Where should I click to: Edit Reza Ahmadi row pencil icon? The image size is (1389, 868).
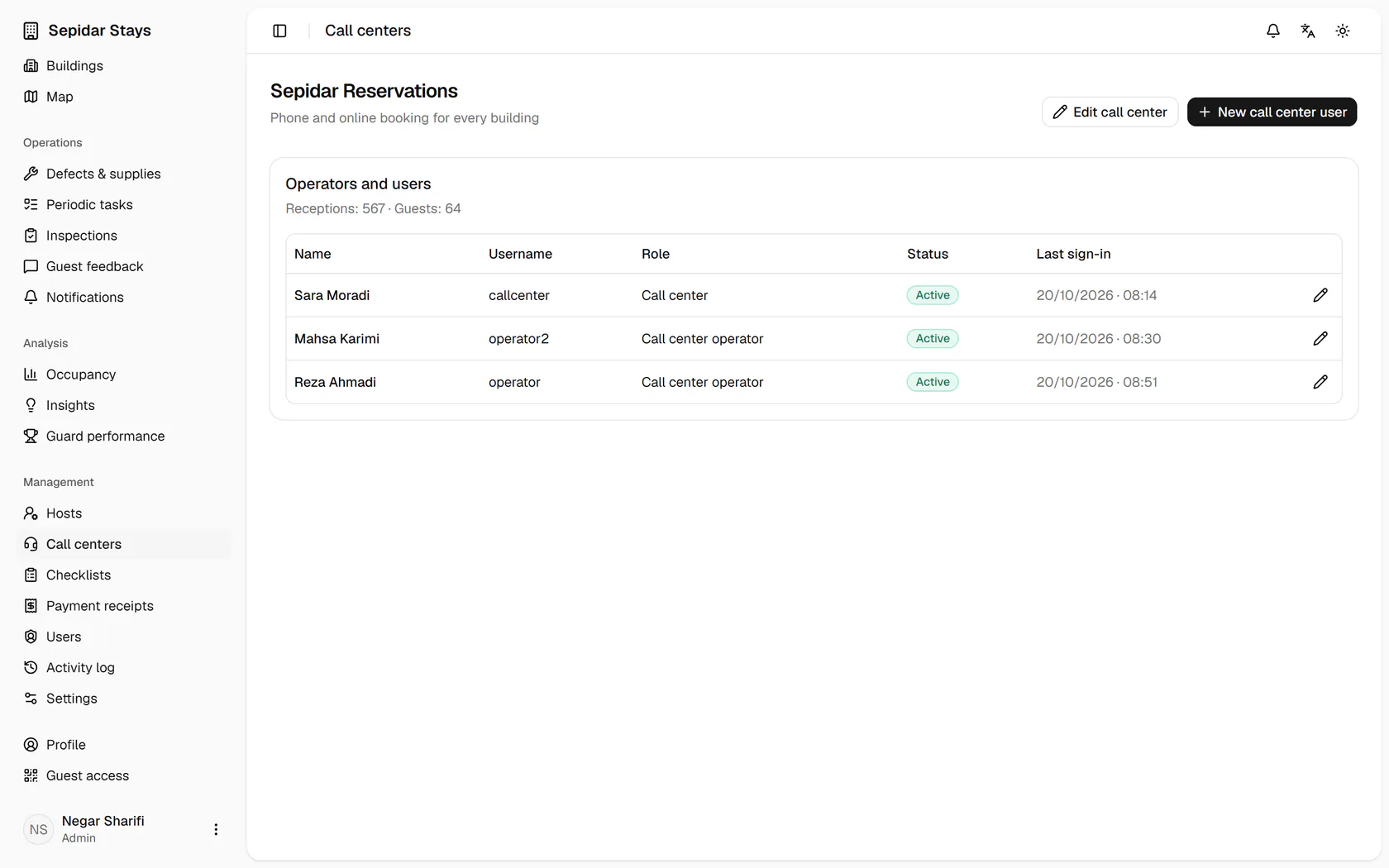pos(1320,382)
